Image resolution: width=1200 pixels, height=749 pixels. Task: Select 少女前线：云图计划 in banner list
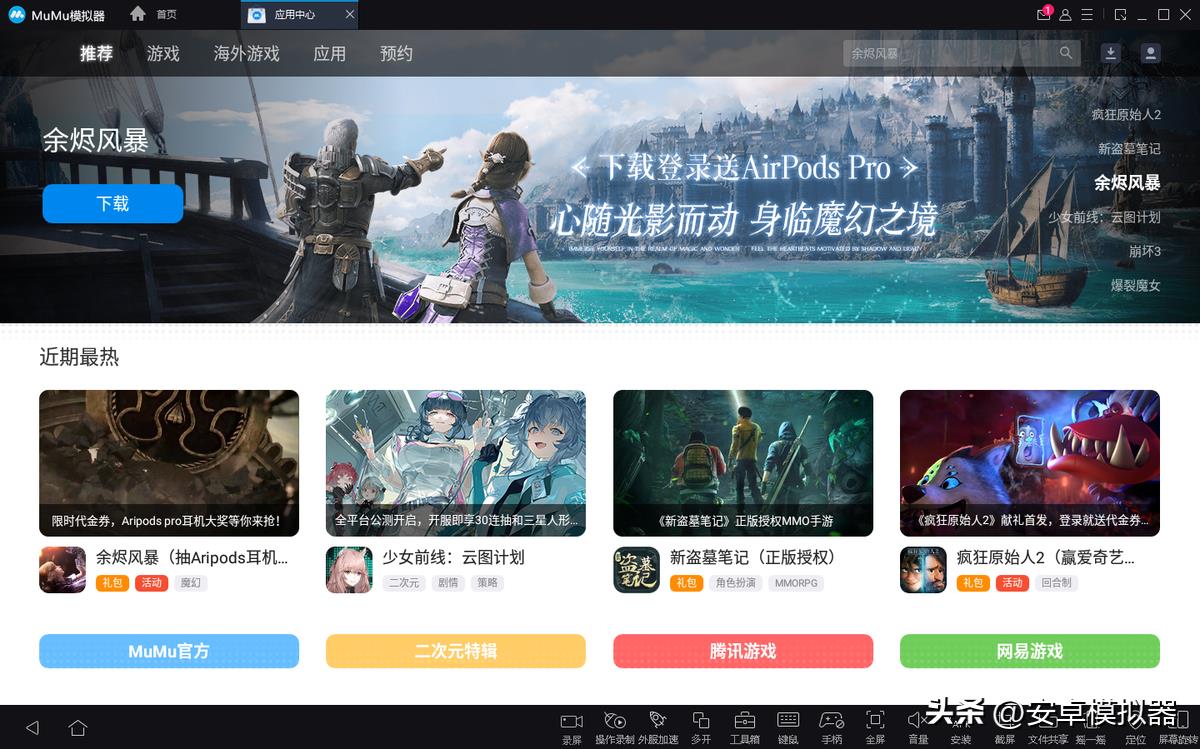pyautogui.click(x=1104, y=217)
